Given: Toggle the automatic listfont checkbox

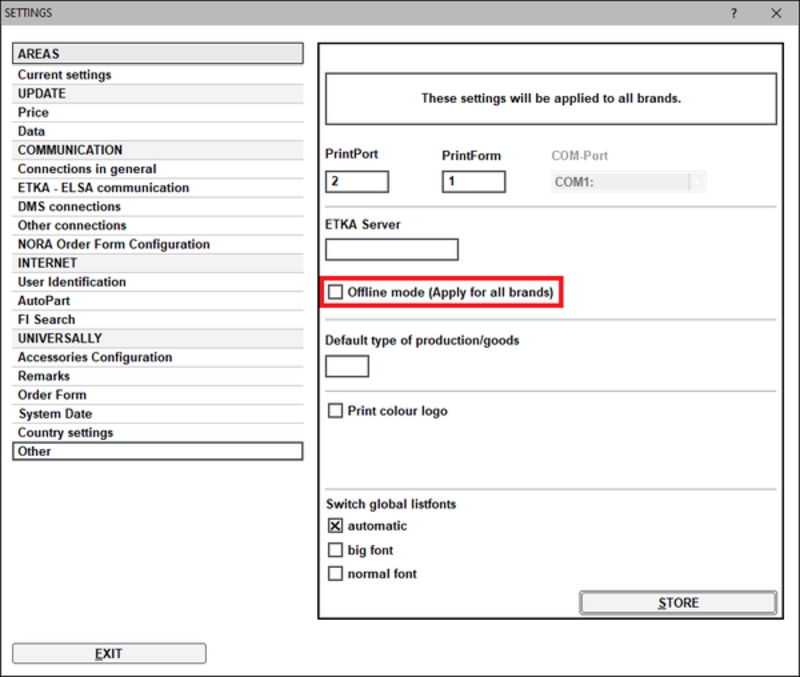Looking at the screenshot, I should point(336,526).
